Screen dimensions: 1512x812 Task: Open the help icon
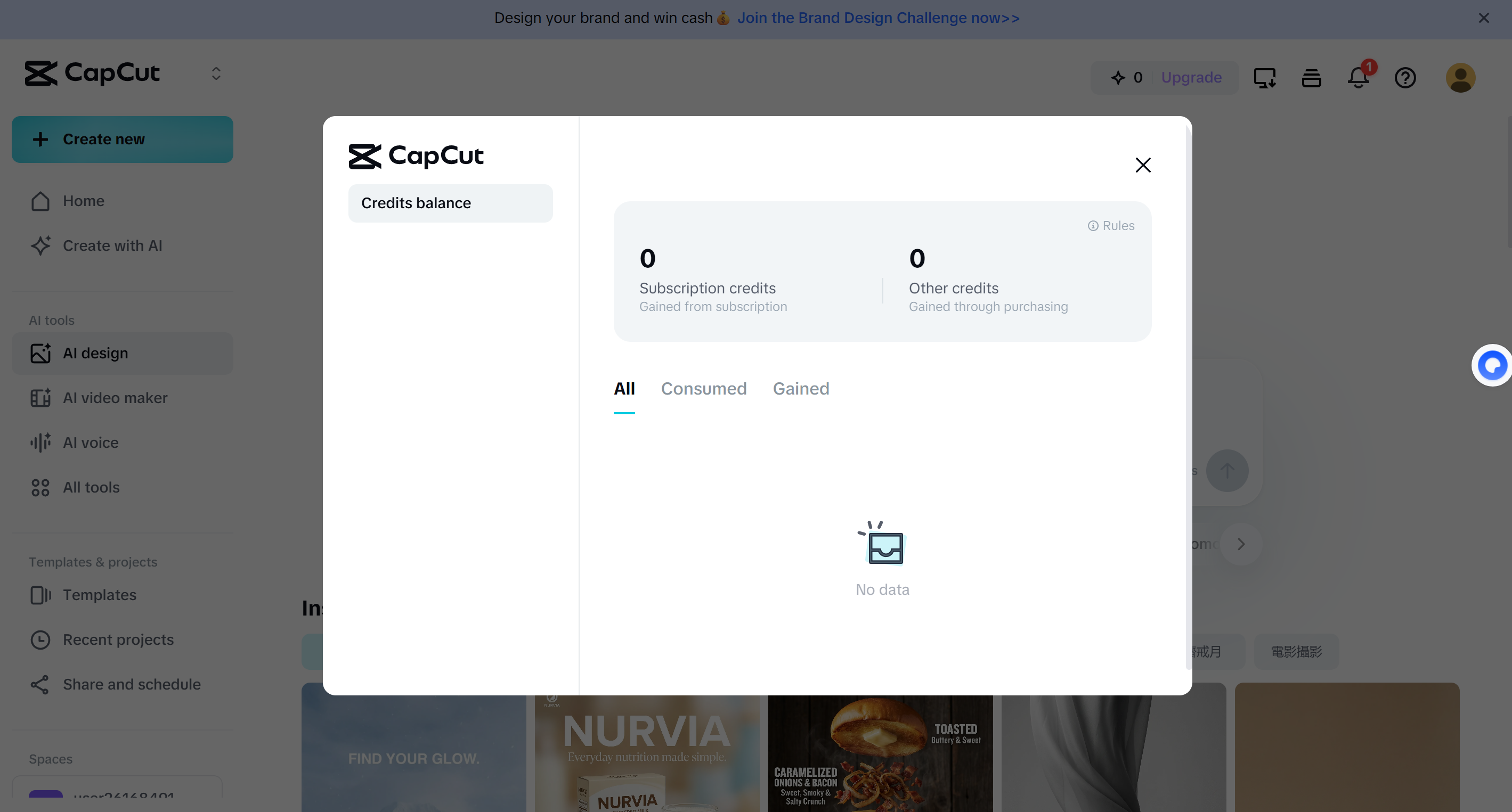point(1405,78)
